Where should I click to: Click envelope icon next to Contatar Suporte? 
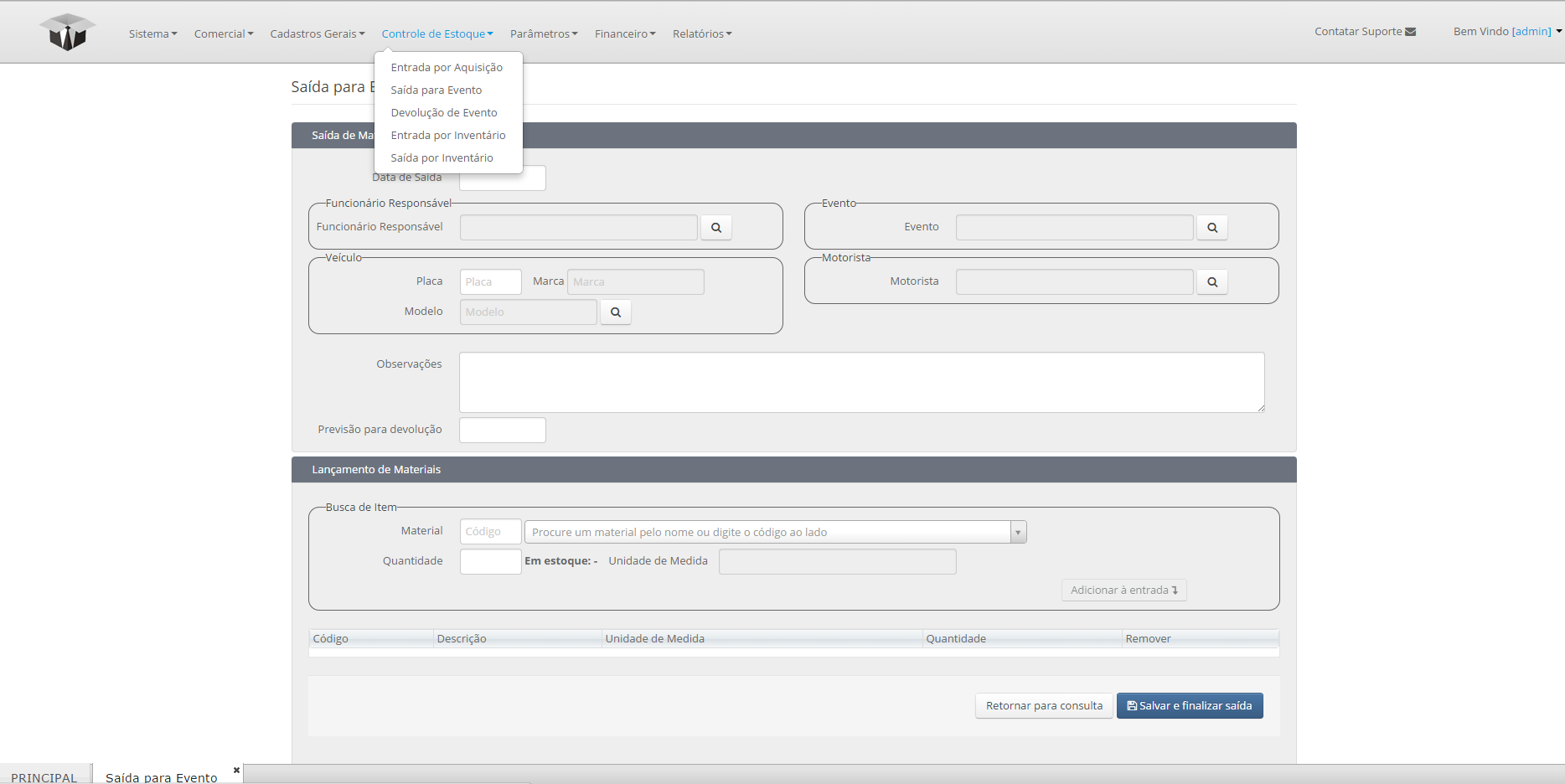pyautogui.click(x=1411, y=32)
